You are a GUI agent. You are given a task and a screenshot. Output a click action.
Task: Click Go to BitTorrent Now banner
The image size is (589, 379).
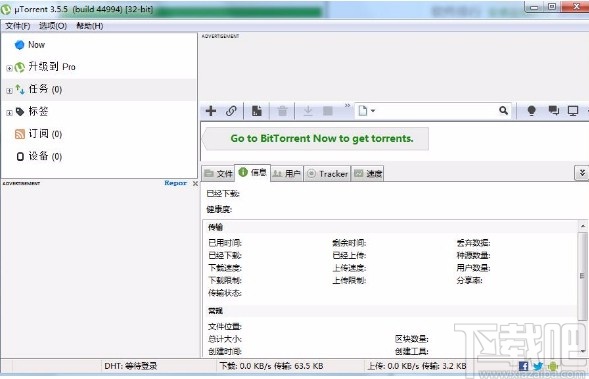(x=315, y=139)
